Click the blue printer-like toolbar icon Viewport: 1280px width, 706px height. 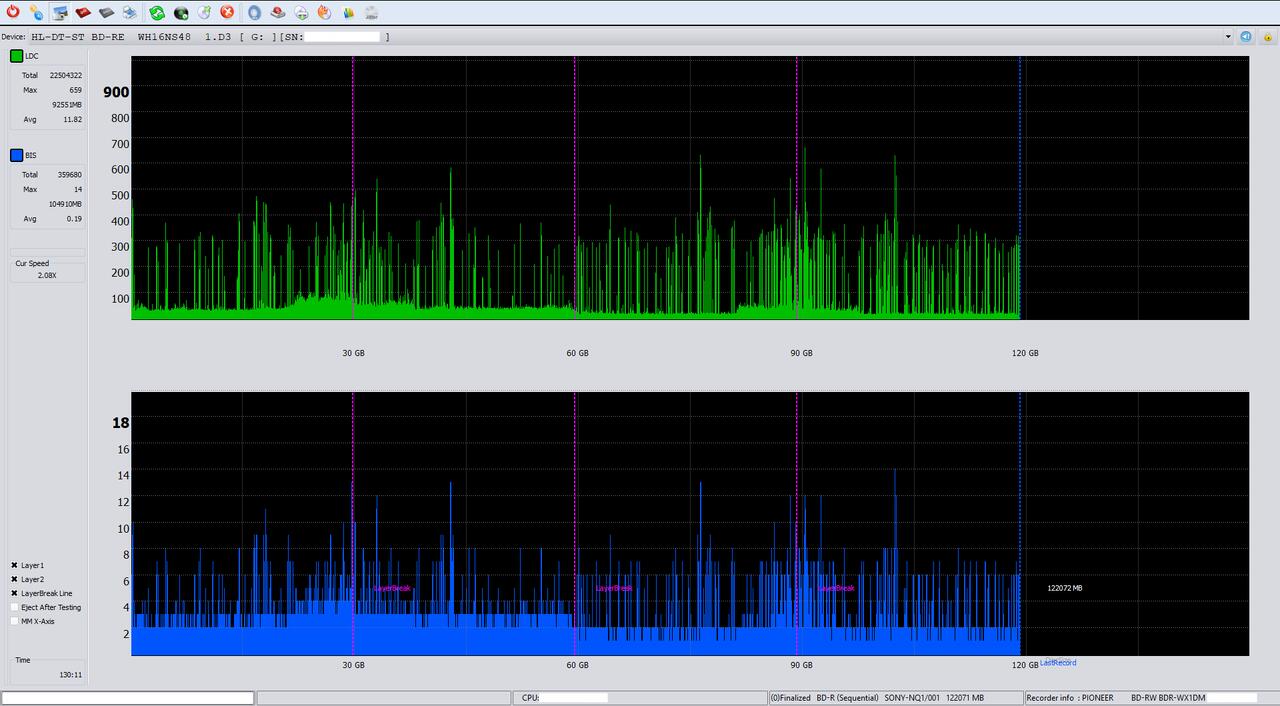tap(130, 12)
